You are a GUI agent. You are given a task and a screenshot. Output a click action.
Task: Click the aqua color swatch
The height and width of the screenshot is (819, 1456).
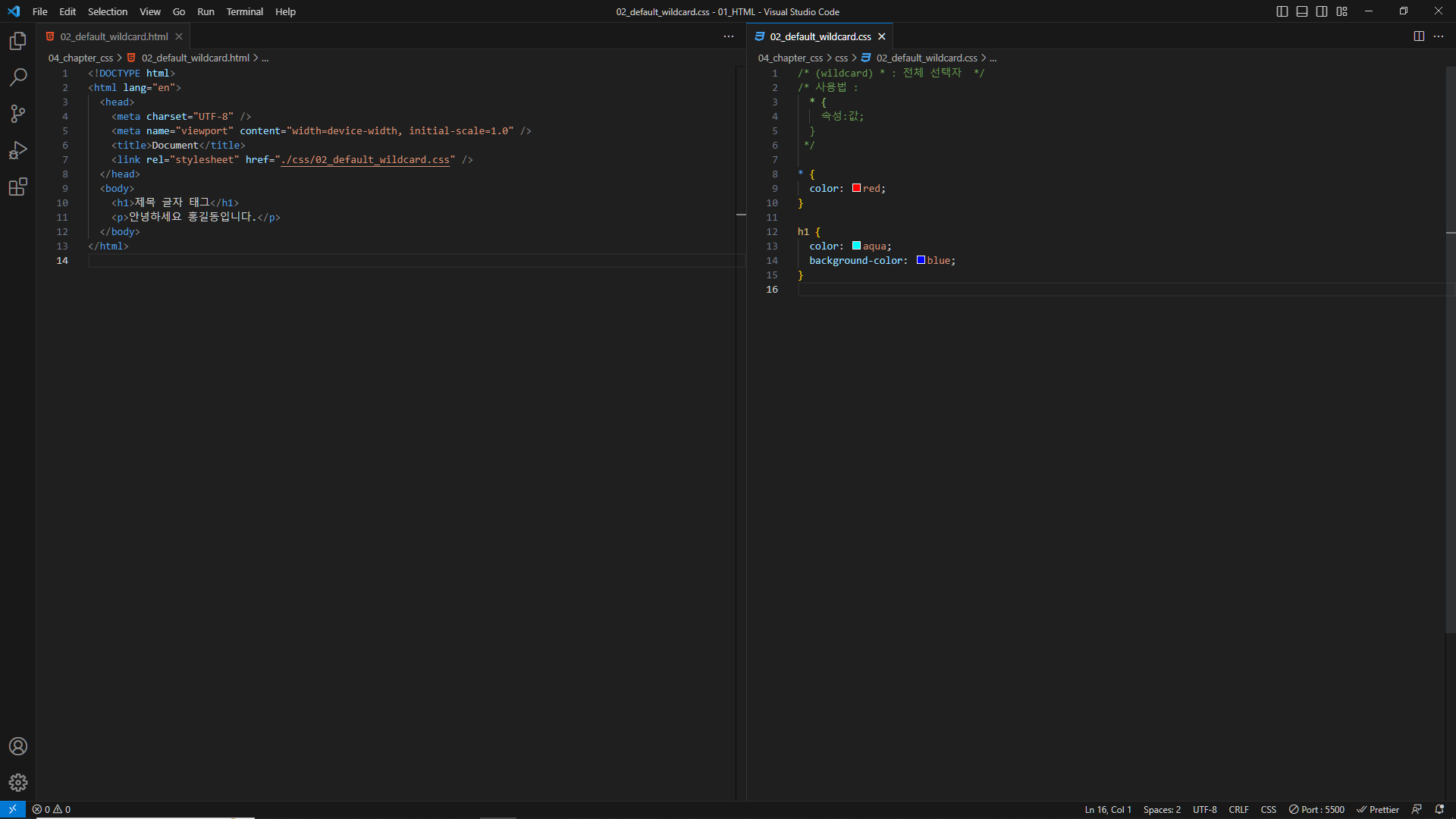tap(856, 246)
